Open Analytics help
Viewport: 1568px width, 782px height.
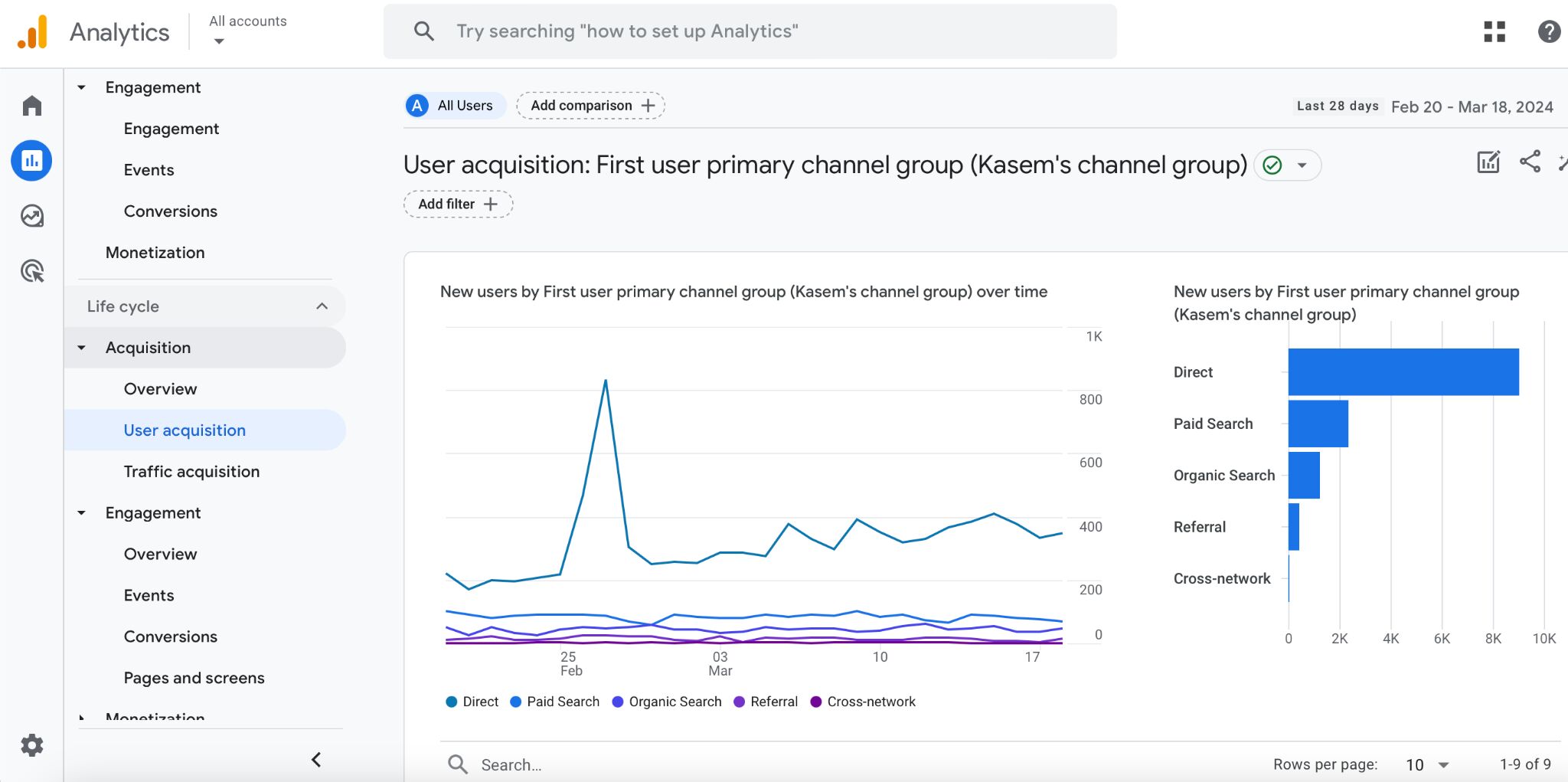coord(1549,31)
